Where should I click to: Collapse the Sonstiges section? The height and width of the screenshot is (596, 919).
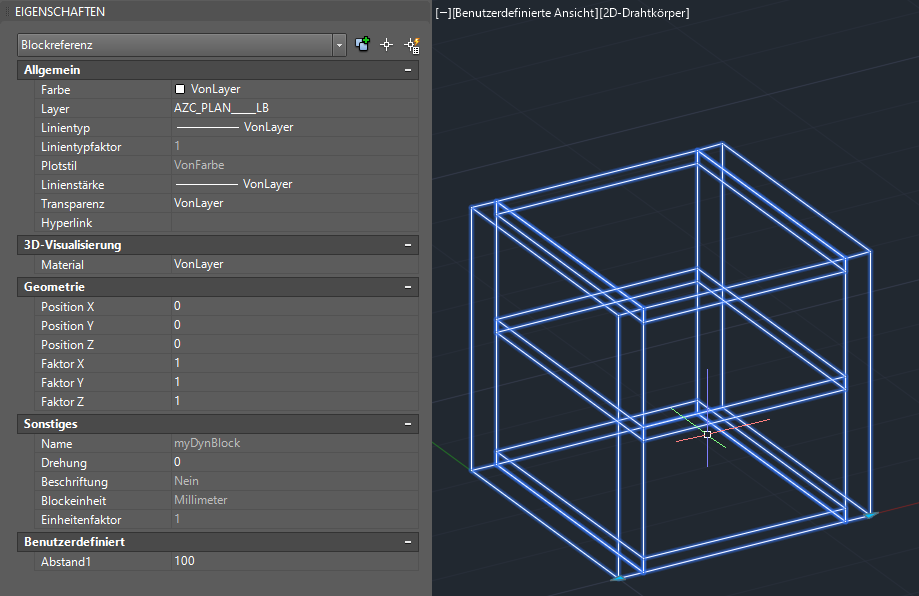(408, 424)
